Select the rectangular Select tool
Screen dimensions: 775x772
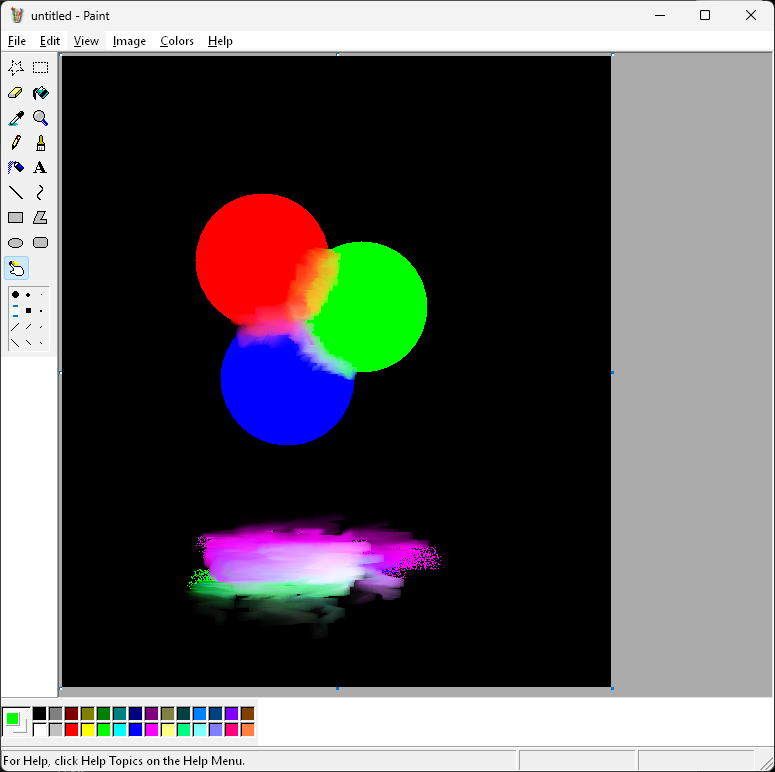41,67
